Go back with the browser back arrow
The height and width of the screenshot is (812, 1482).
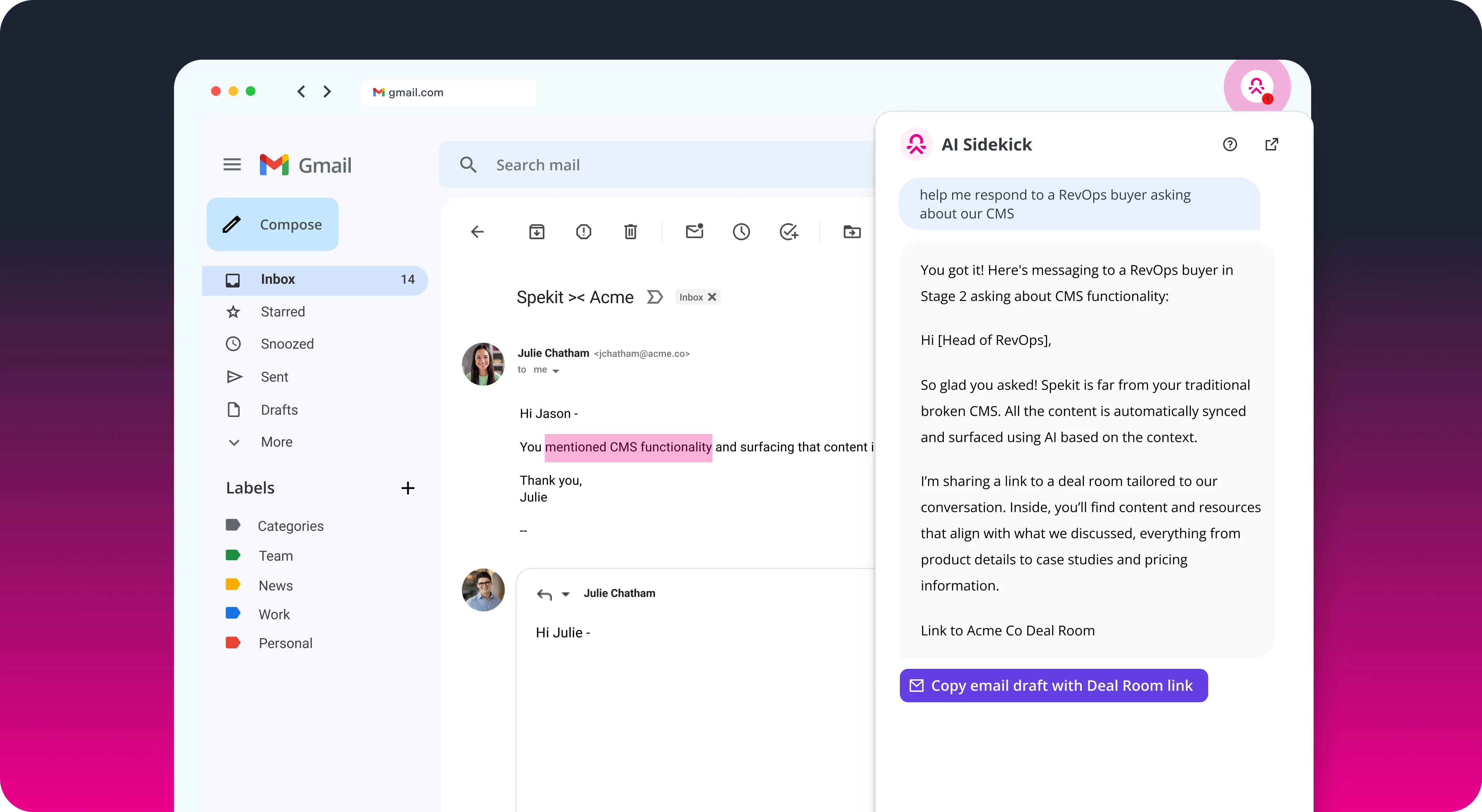click(x=301, y=91)
